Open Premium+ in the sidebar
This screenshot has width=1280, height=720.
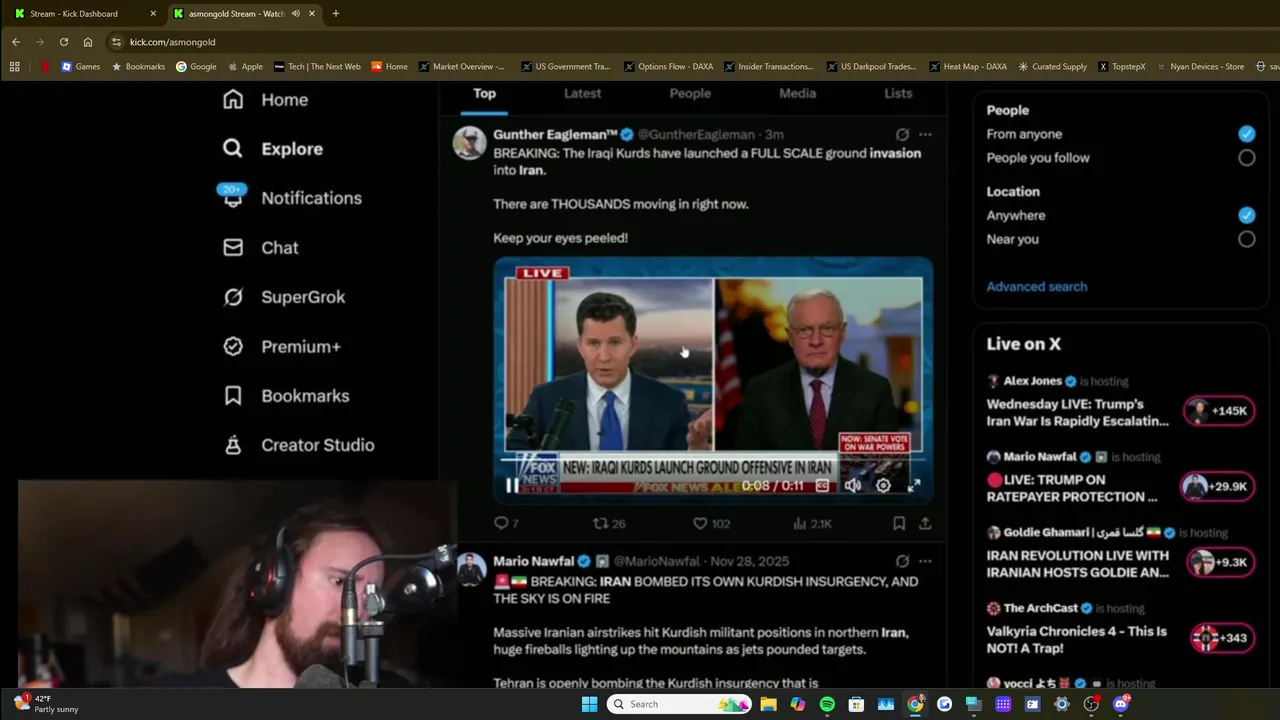tap(281, 346)
